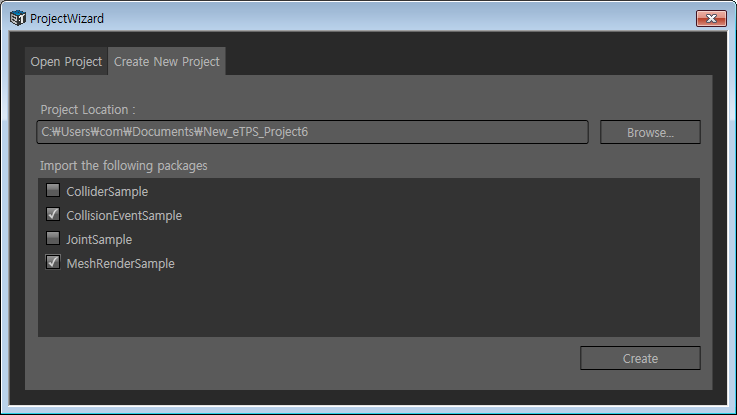This screenshot has width=737, height=415.
Task: Select the CollisionEventSample package label
Action: [x=124, y=215]
